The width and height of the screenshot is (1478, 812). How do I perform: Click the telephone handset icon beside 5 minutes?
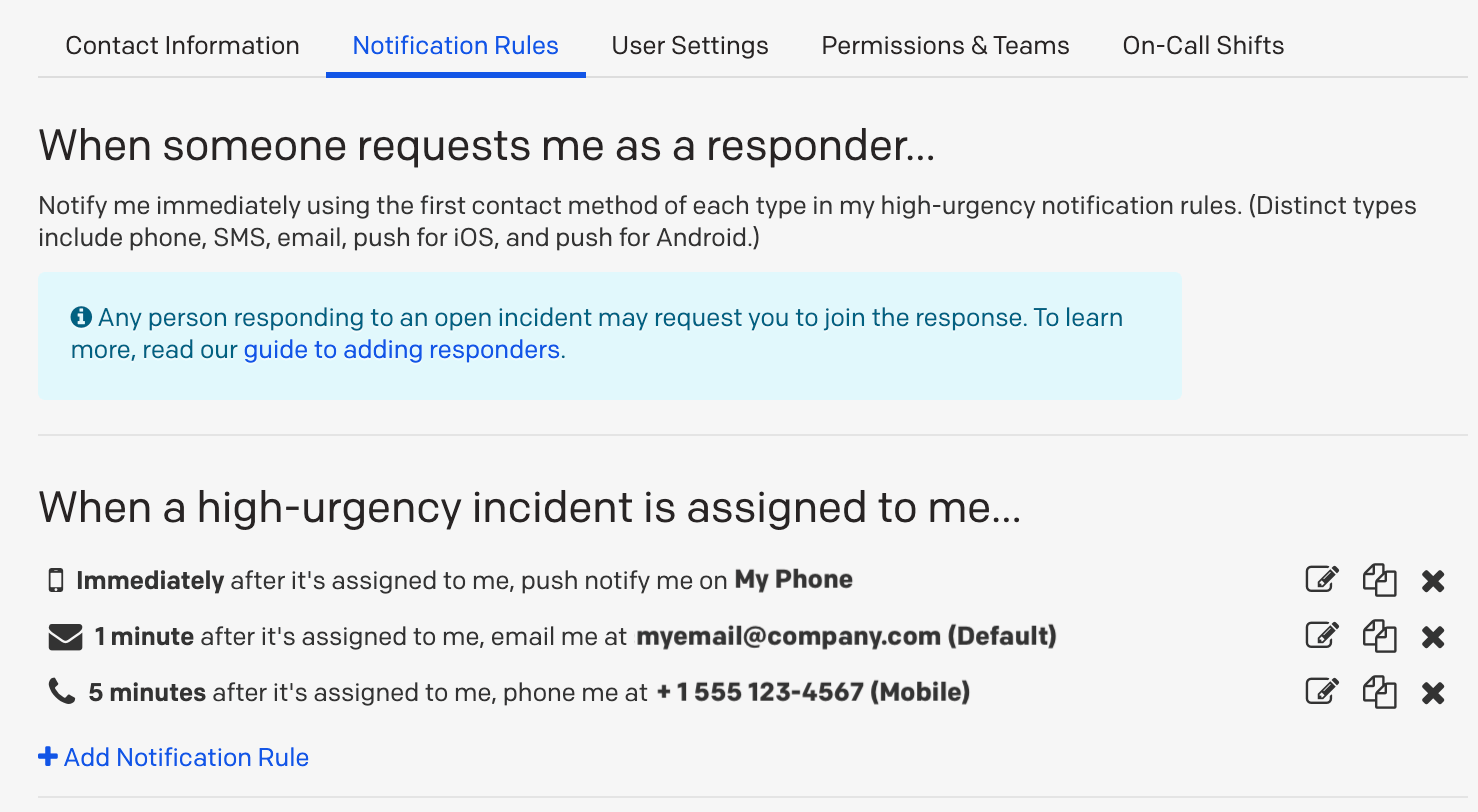[x=62, y=692]
